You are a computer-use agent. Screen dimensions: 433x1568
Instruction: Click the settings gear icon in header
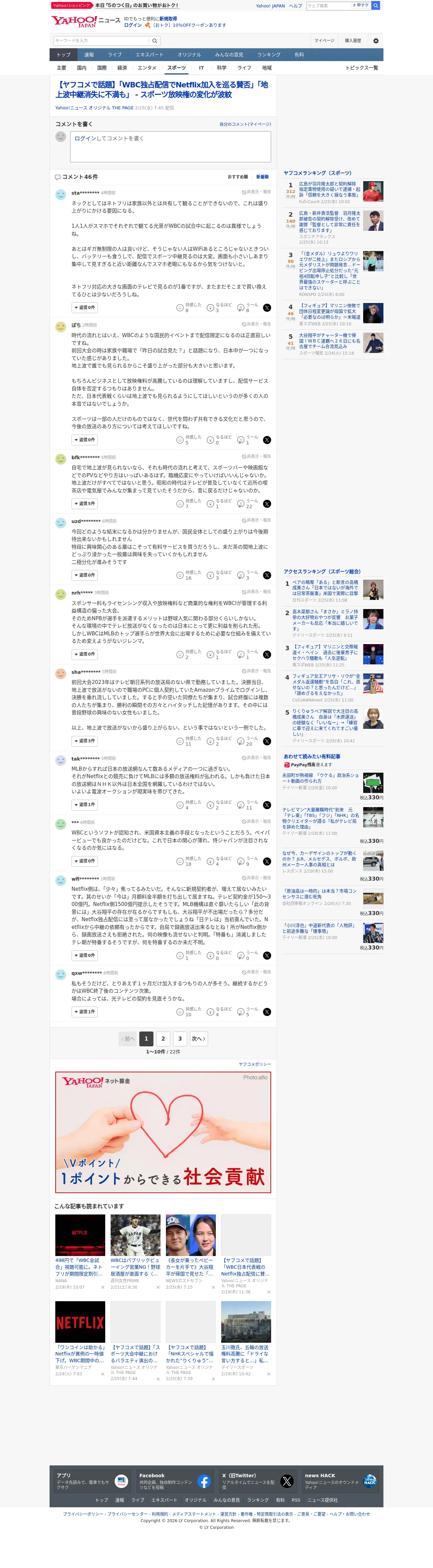375,41
